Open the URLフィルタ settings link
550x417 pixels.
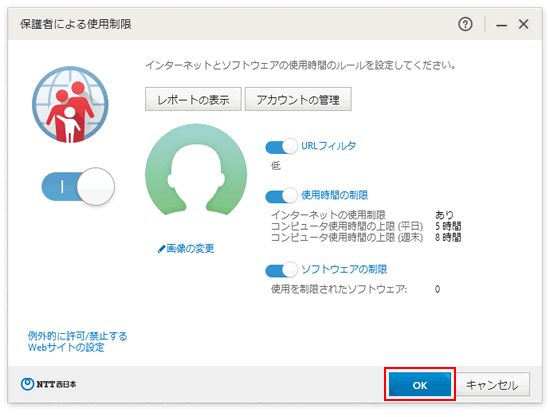coord(329,146)
